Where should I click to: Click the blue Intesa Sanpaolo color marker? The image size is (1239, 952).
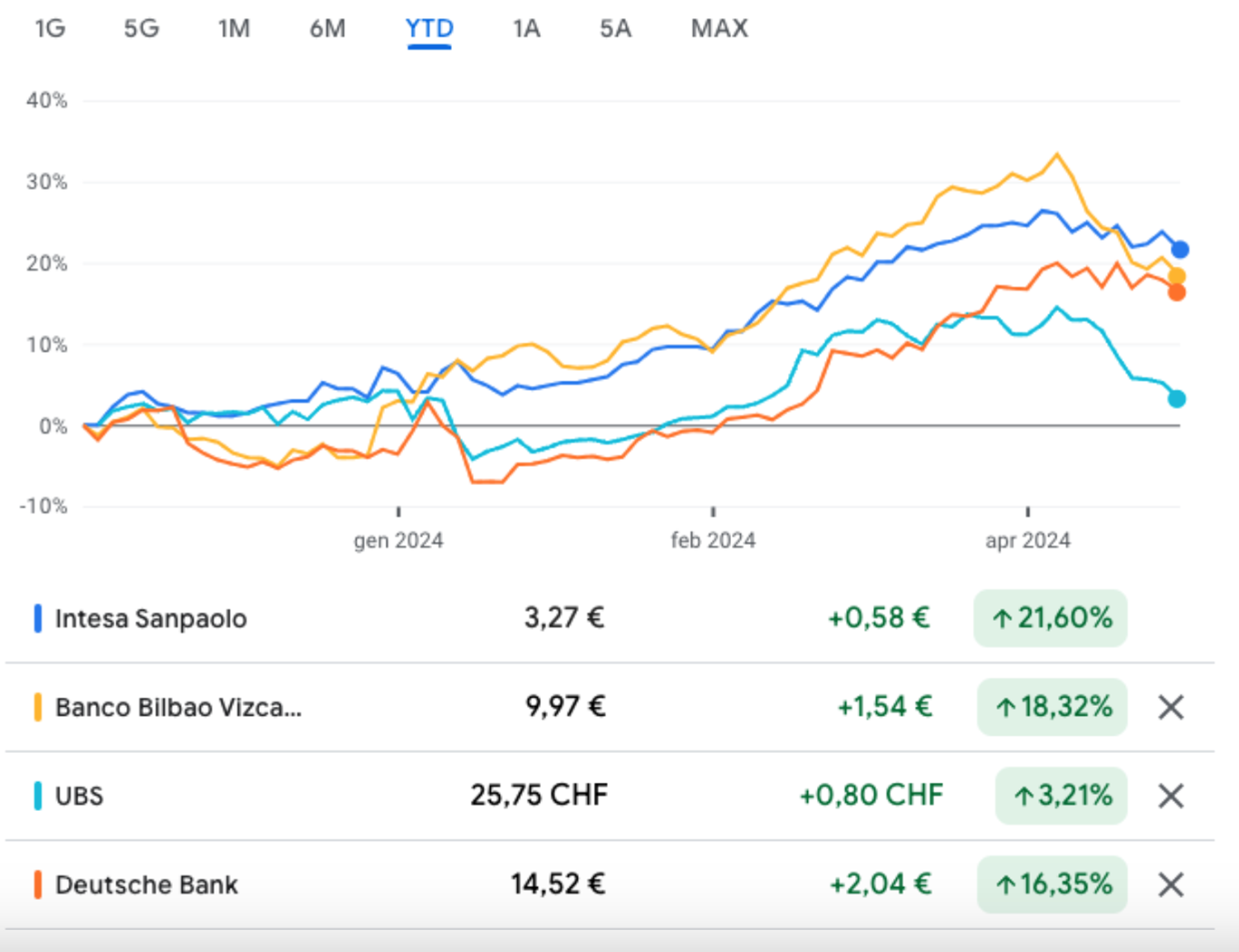tap(38, 618)
